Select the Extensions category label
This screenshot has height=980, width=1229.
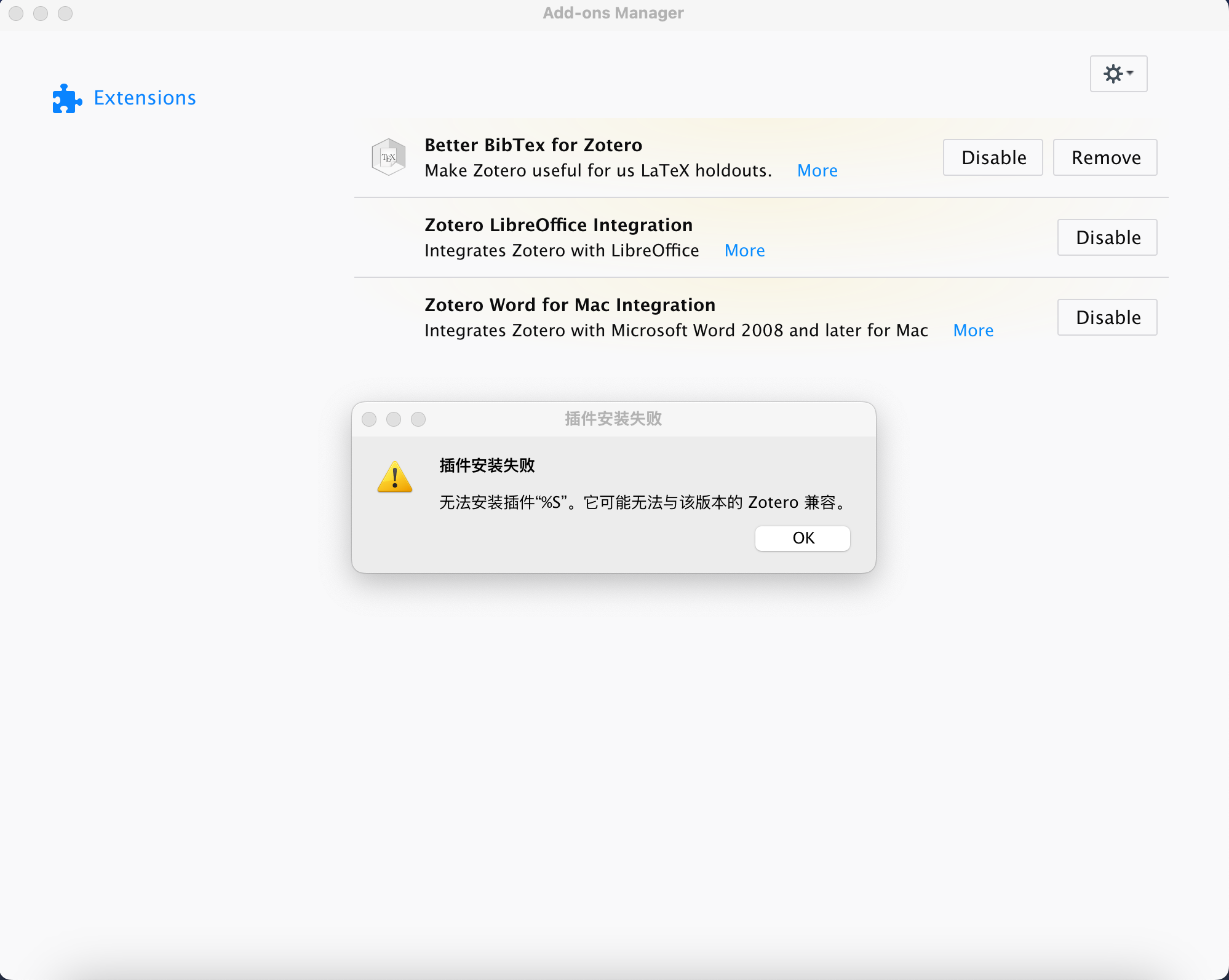pyautogui.click(x=145, y=97)
